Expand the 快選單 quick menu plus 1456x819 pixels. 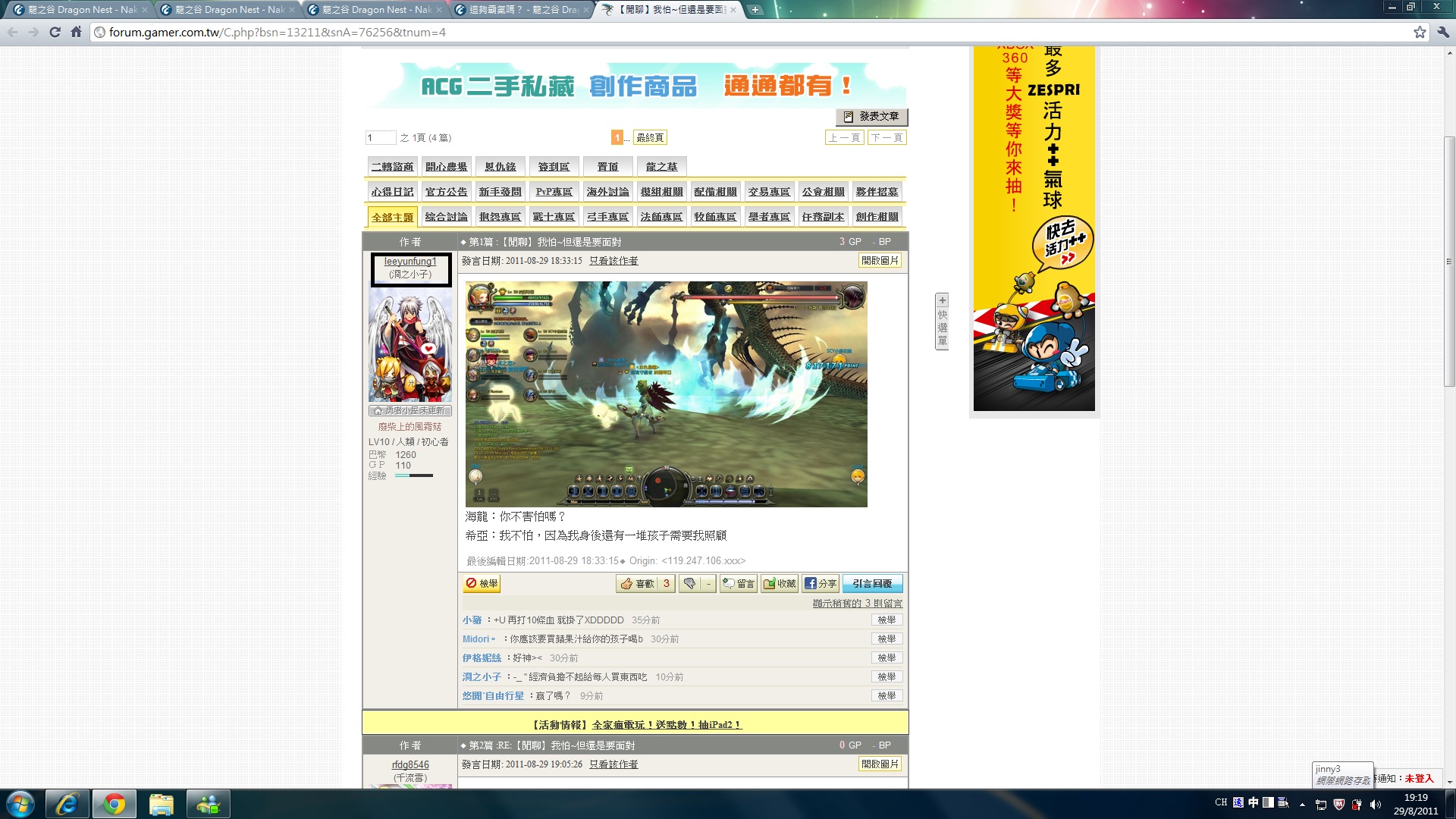tap(942, 300)
